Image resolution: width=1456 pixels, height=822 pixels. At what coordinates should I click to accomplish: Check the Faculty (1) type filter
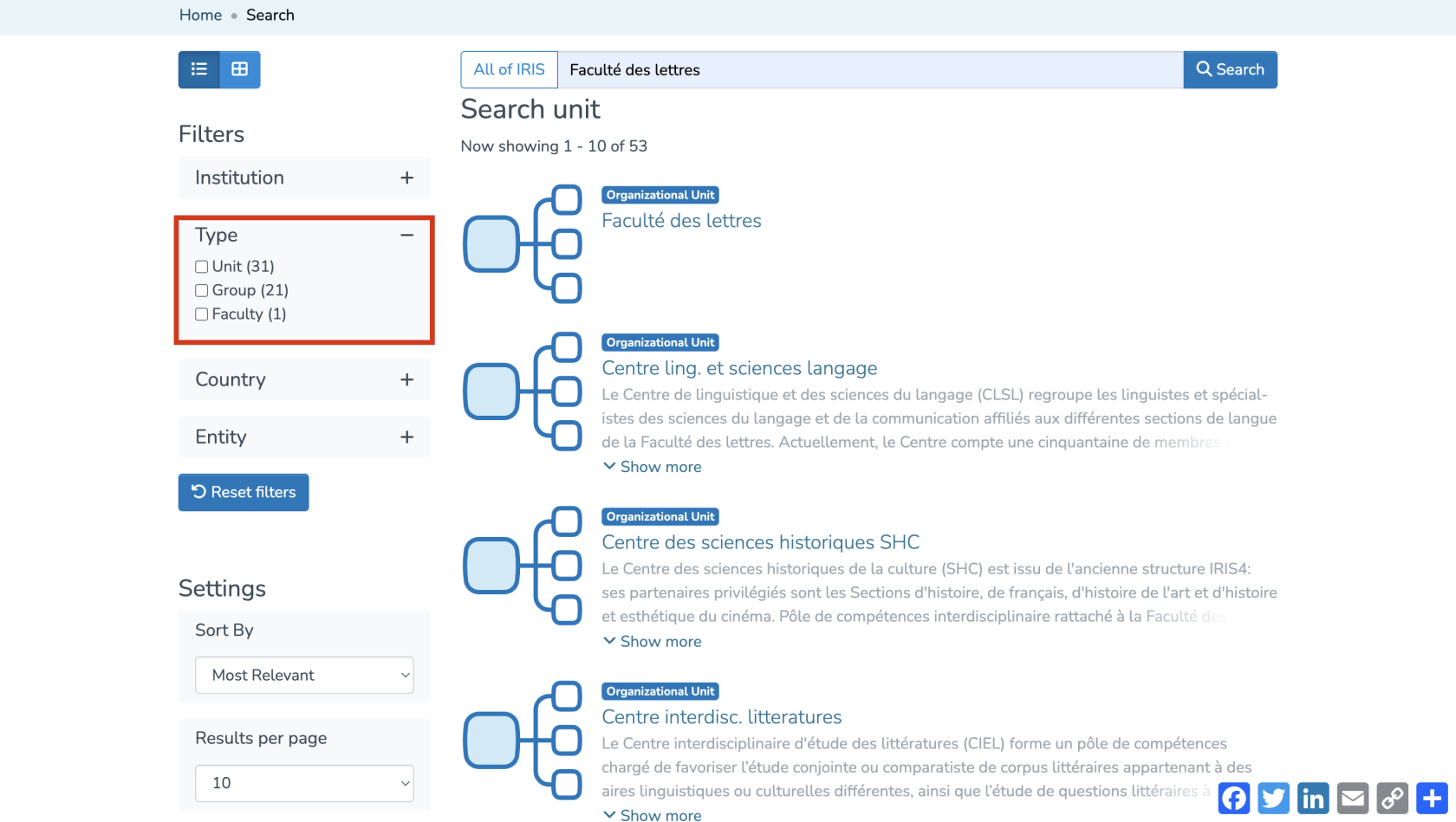click(x=202, y=314)
